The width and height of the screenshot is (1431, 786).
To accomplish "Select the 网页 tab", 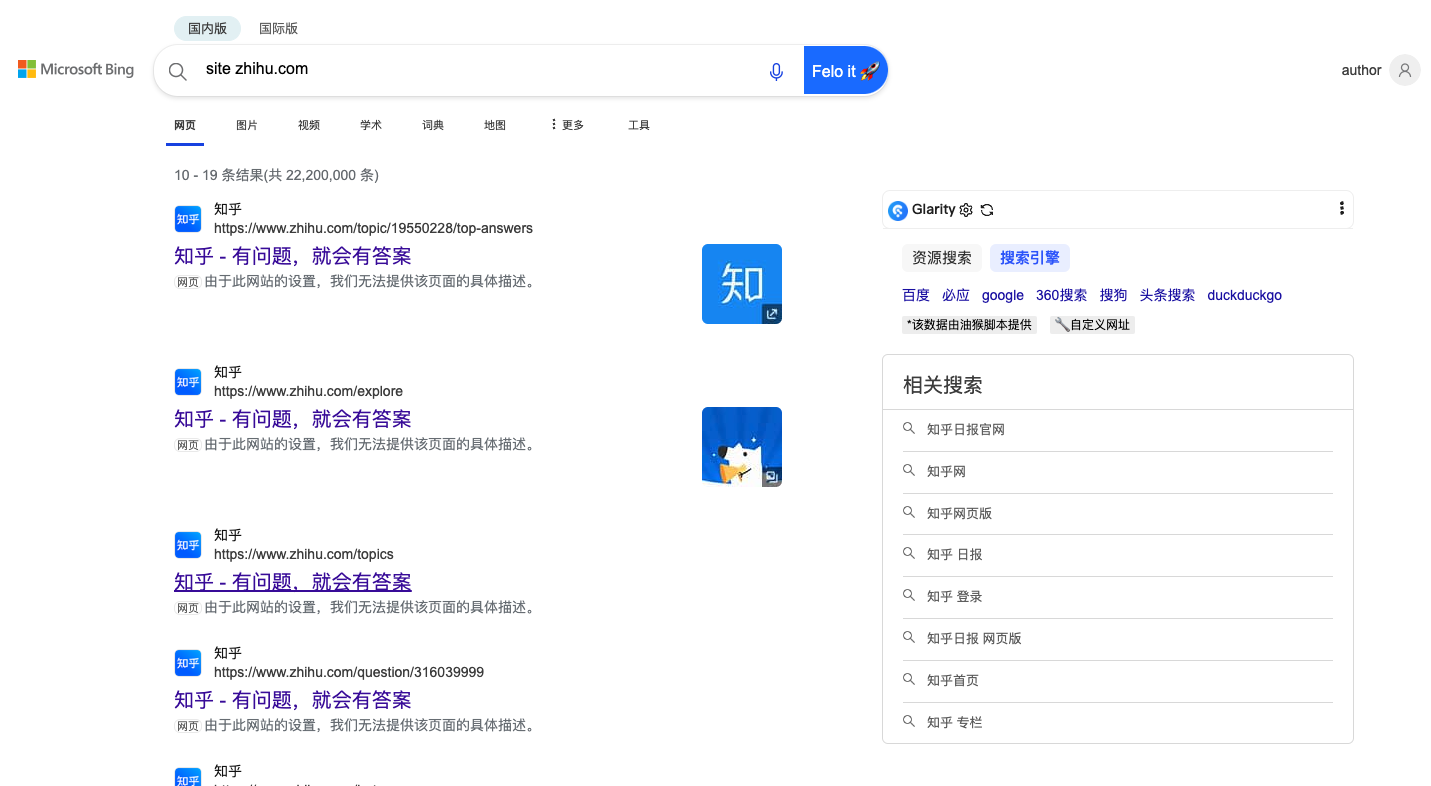I will click(x=185, y=125).
